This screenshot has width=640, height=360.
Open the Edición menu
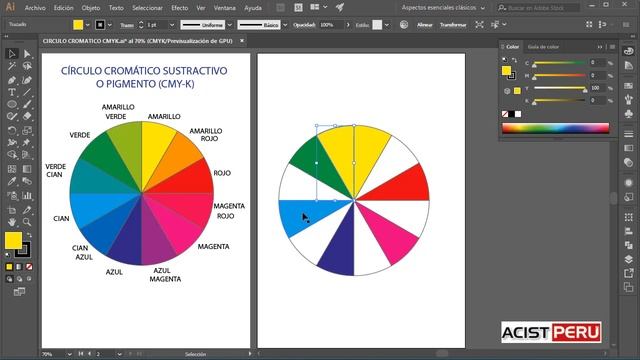64,8
